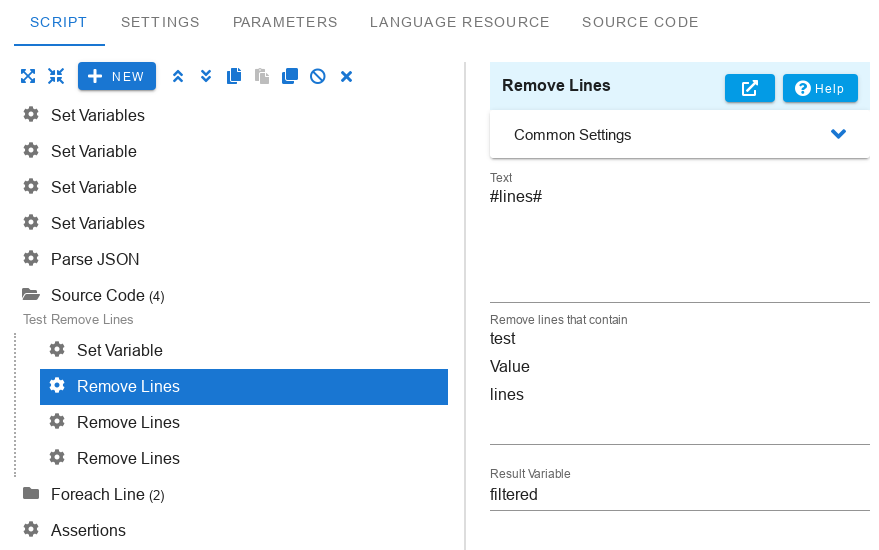
Task: Expand the Foreach Line folder
Action: tap(31, 494)
